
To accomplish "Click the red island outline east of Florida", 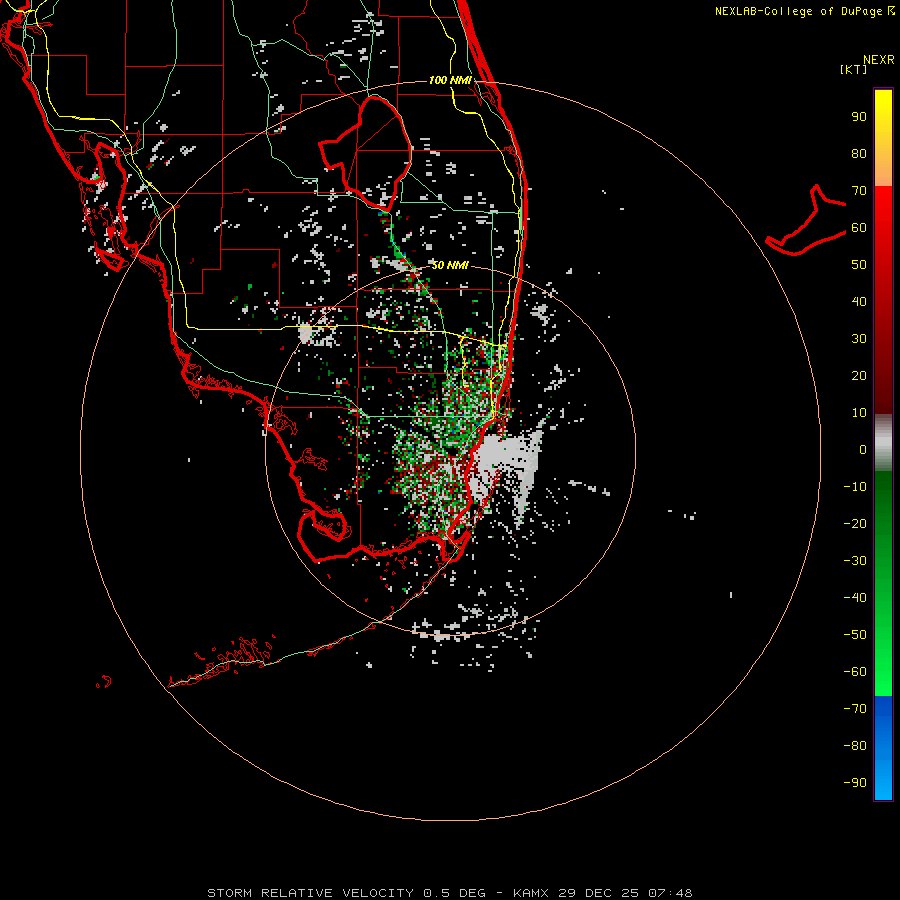I will pos(807,220).
